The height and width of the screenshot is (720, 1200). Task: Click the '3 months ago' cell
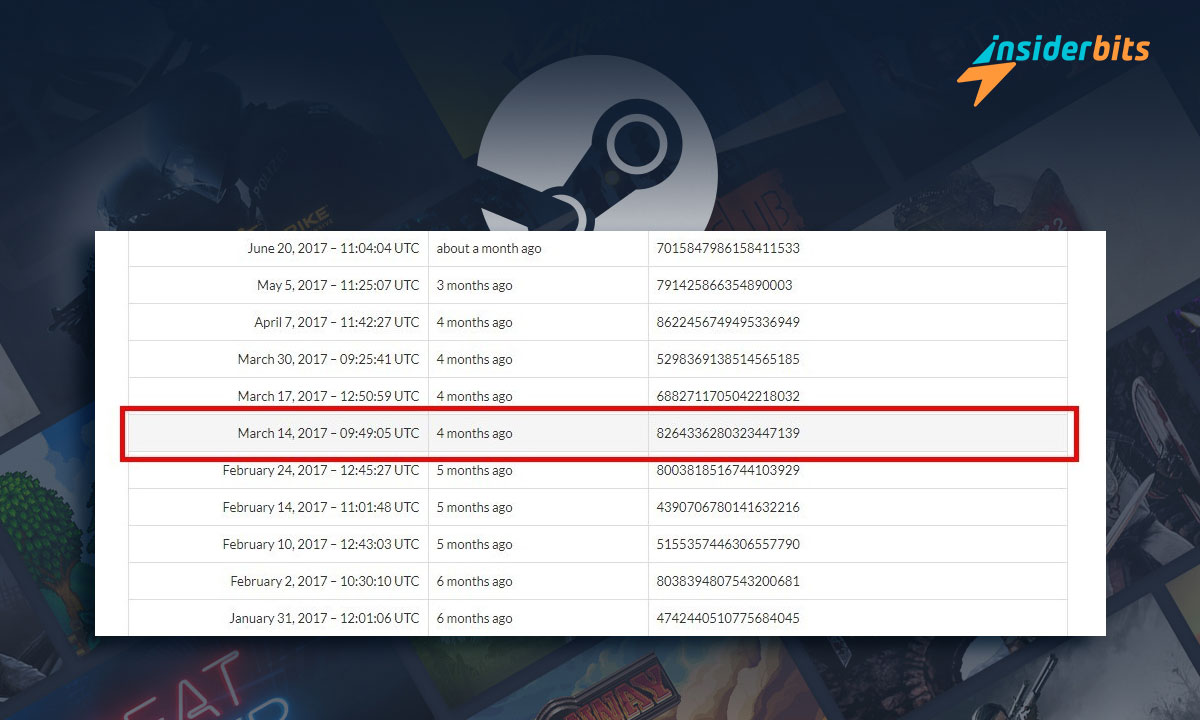click(x=474, y=285)
